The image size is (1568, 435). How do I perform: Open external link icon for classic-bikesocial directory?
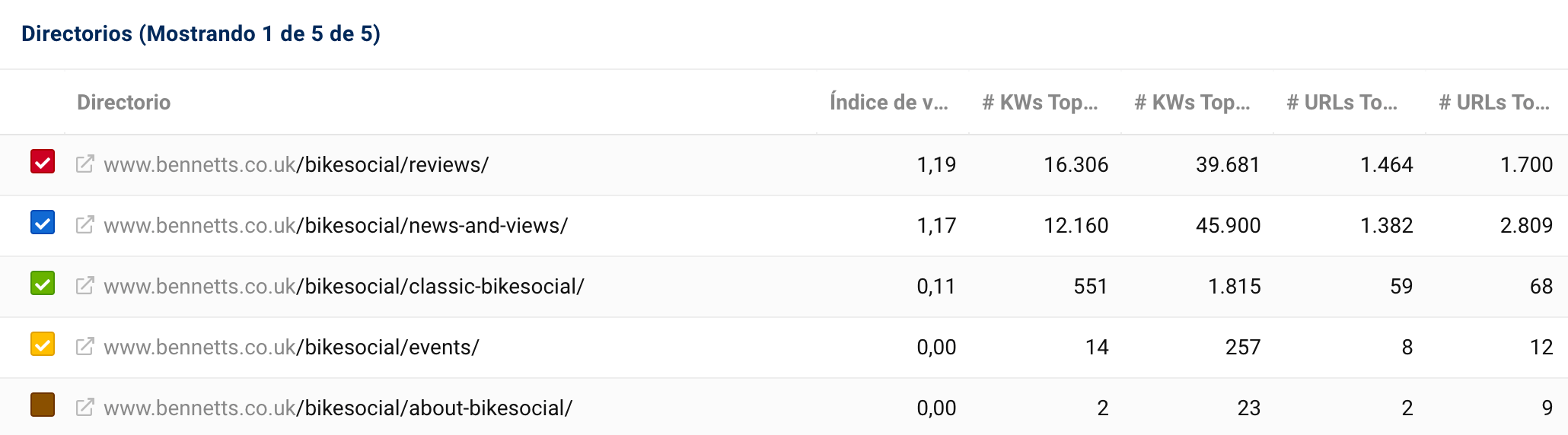click(x=84, y=286)
